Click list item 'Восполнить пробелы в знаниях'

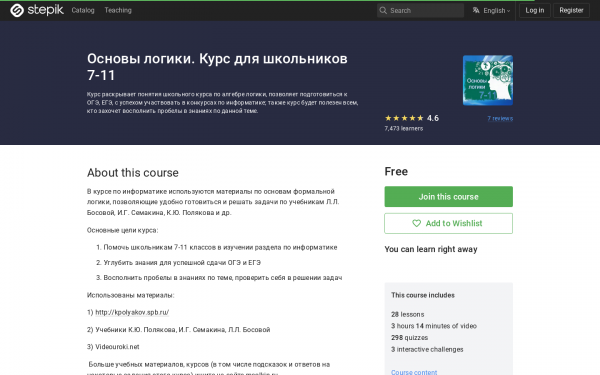223,277
